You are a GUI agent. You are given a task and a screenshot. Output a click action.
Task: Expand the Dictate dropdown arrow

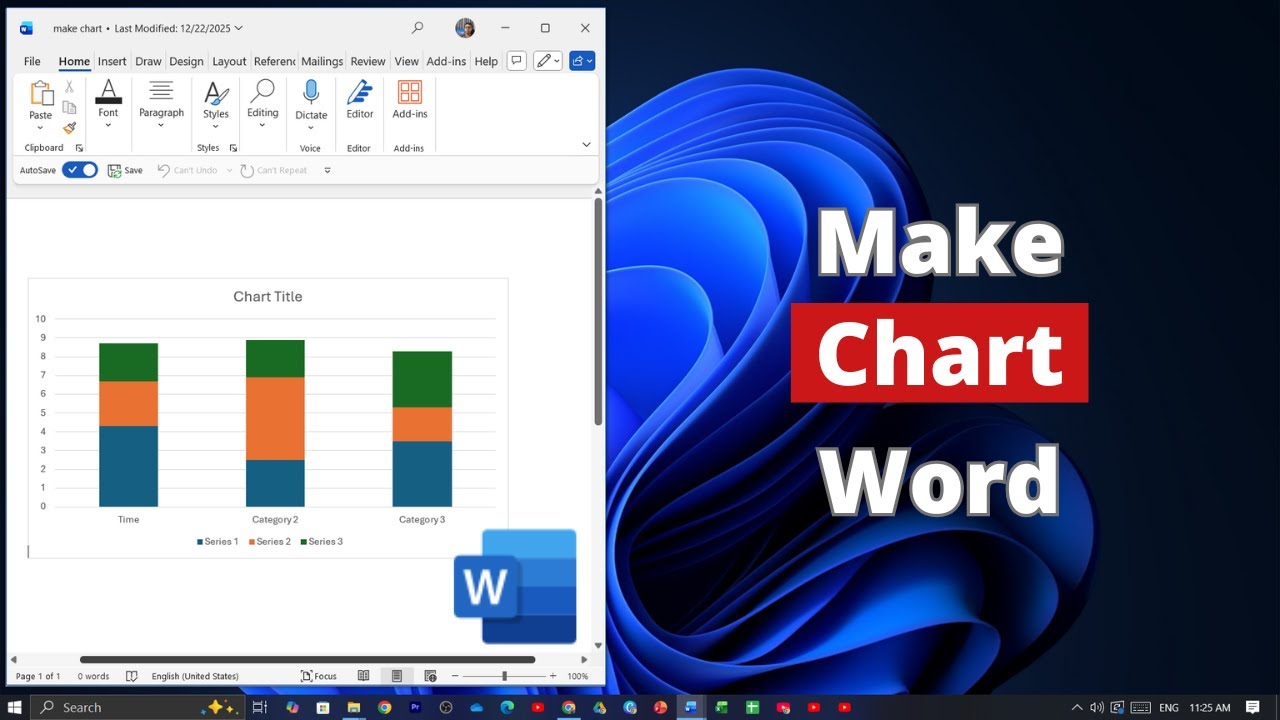click(x=311, y=129)
